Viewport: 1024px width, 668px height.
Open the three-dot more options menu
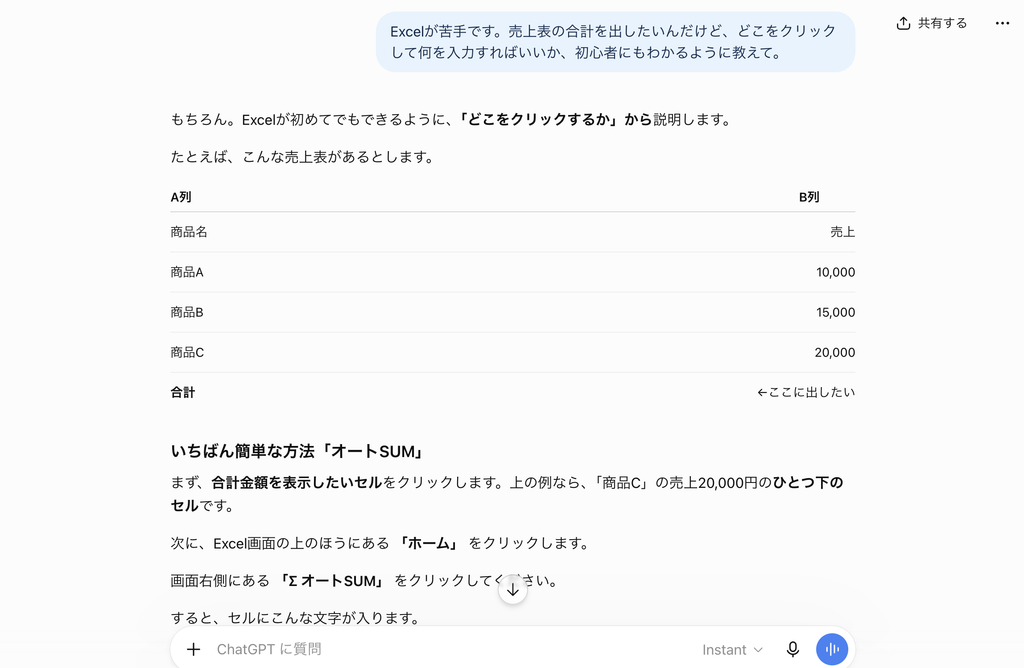click(x=1002, y=24)
